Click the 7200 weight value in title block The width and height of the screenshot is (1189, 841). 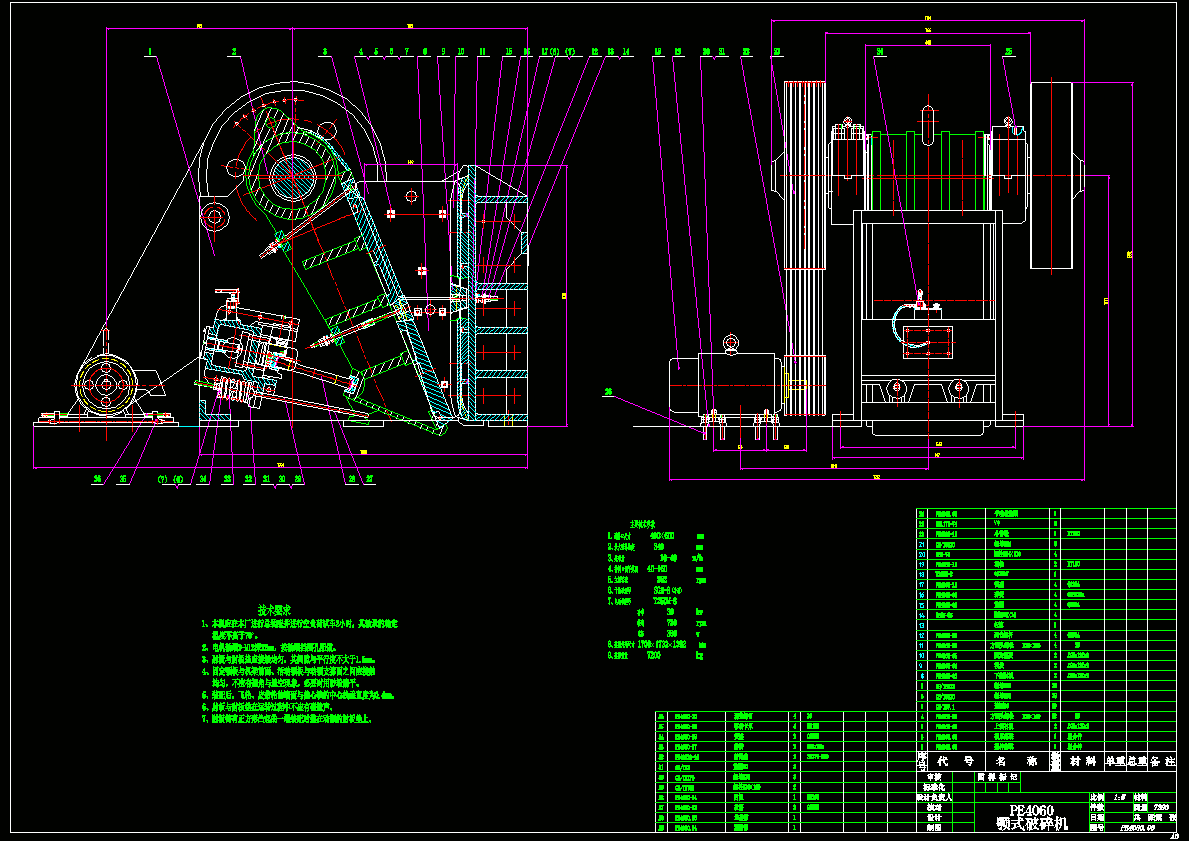coord(1160,808)
